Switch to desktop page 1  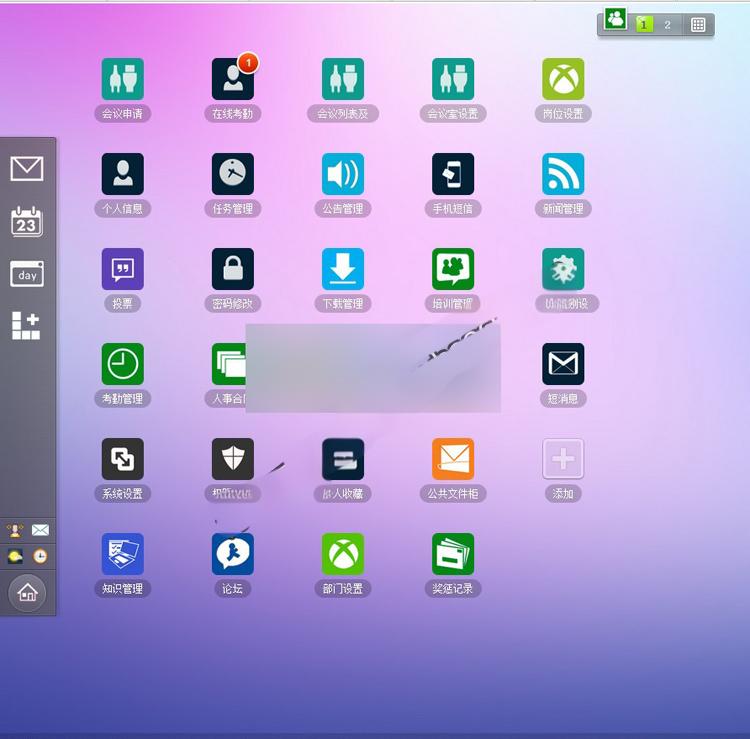[x=643, y=25]
